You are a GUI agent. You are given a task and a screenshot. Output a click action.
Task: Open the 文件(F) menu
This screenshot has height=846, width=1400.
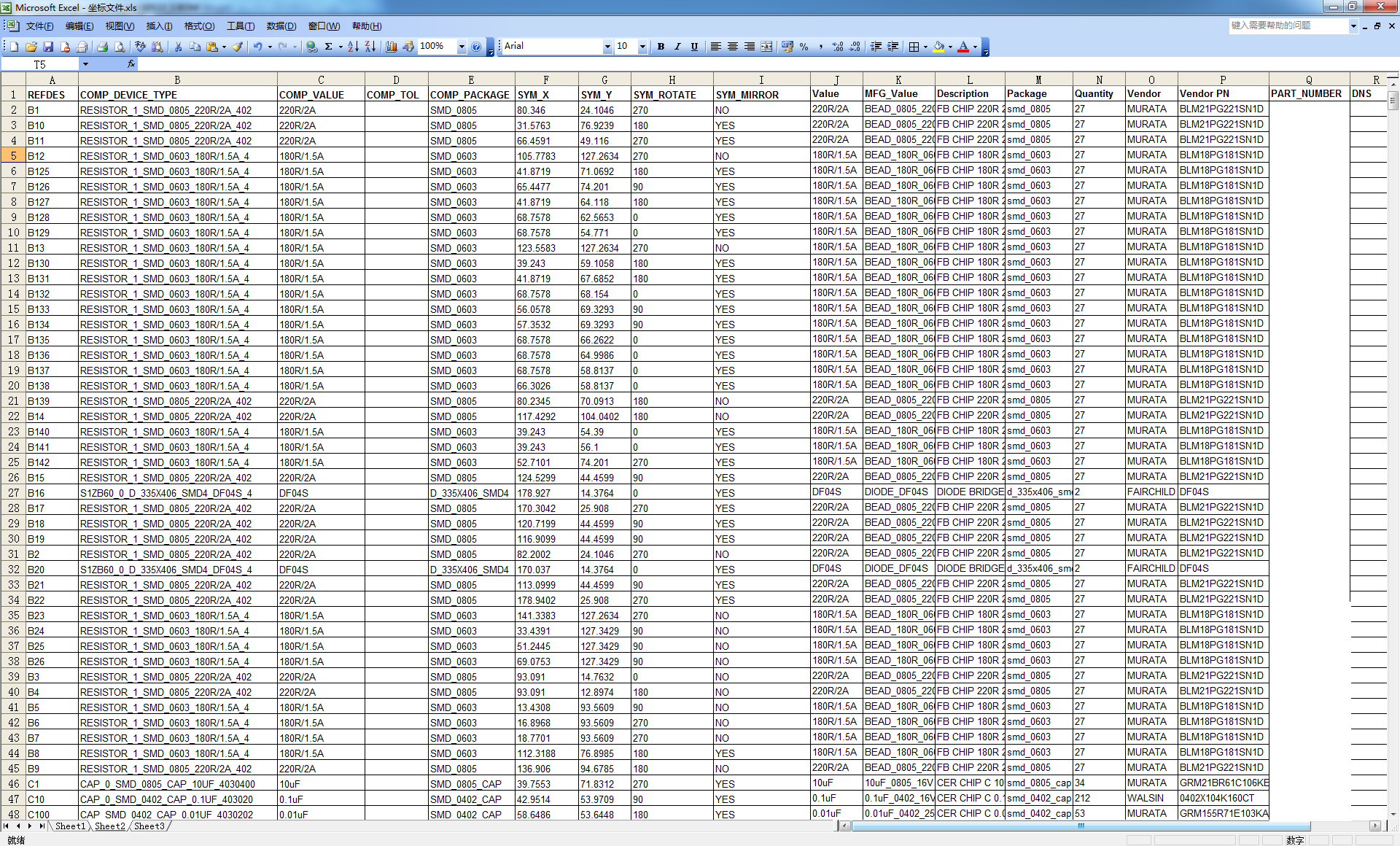tap(39, 26)
